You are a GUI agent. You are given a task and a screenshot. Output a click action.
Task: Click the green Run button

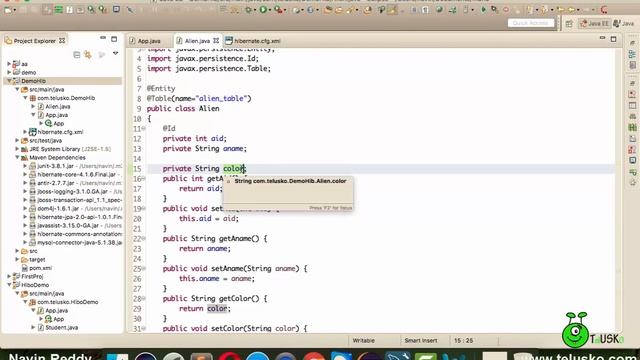tap(263, 9)
